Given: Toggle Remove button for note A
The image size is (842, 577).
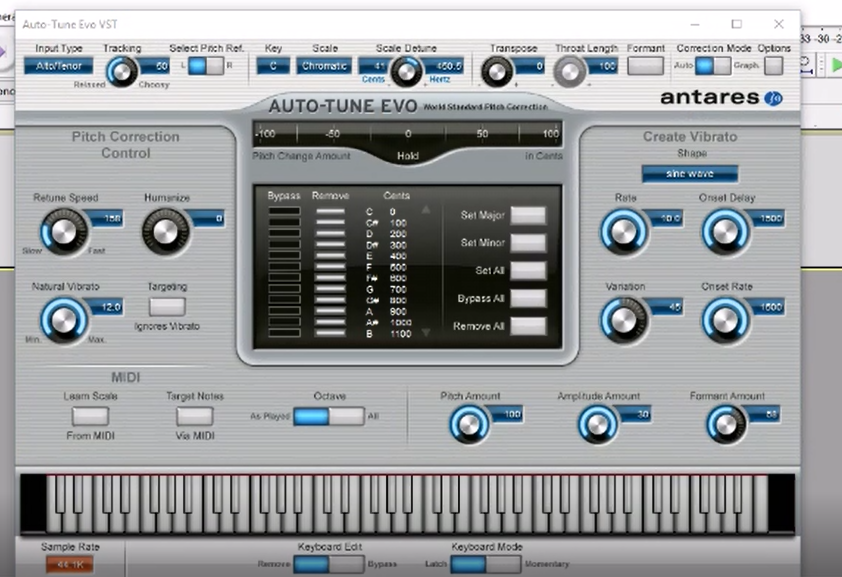Looking at the screenshot, I should coord(330,311).
